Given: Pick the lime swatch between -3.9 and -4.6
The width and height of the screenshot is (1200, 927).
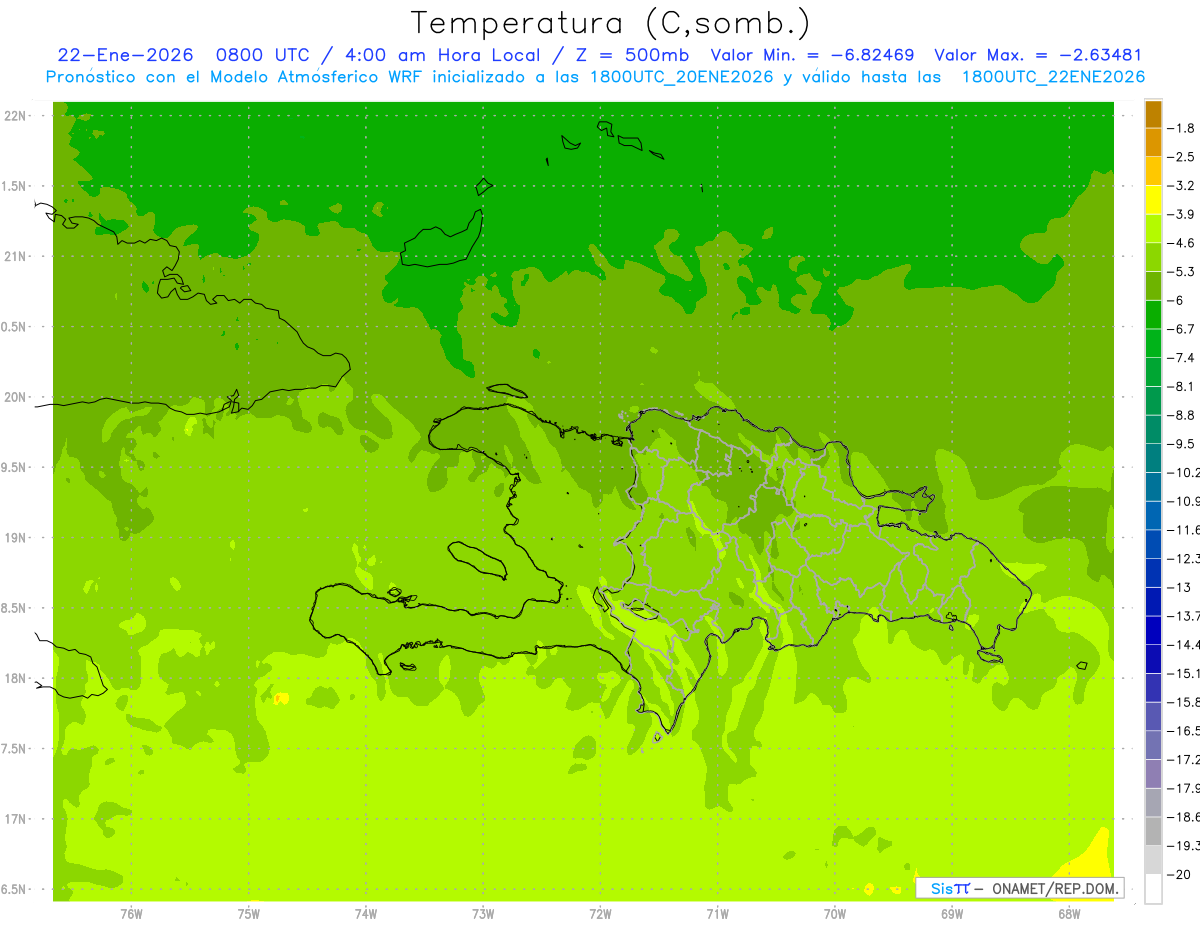Looking at the screenshot, I should click(x=1153, y=229).
